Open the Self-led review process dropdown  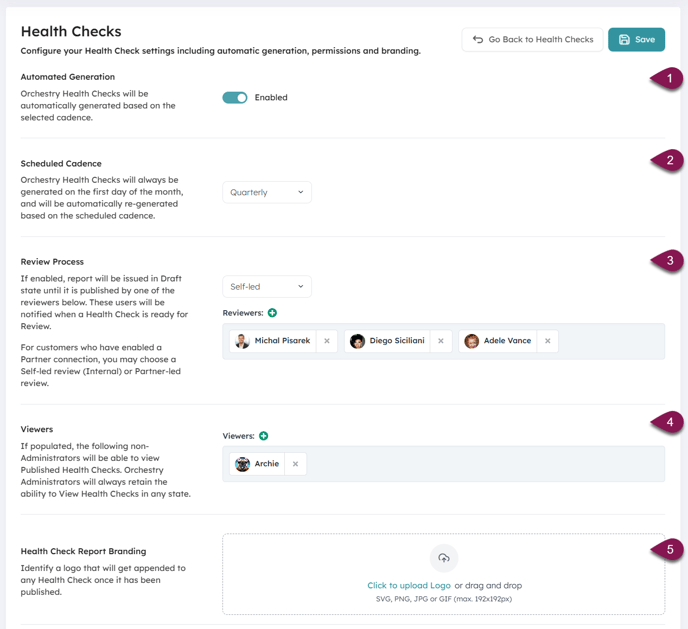click(266, 287)
